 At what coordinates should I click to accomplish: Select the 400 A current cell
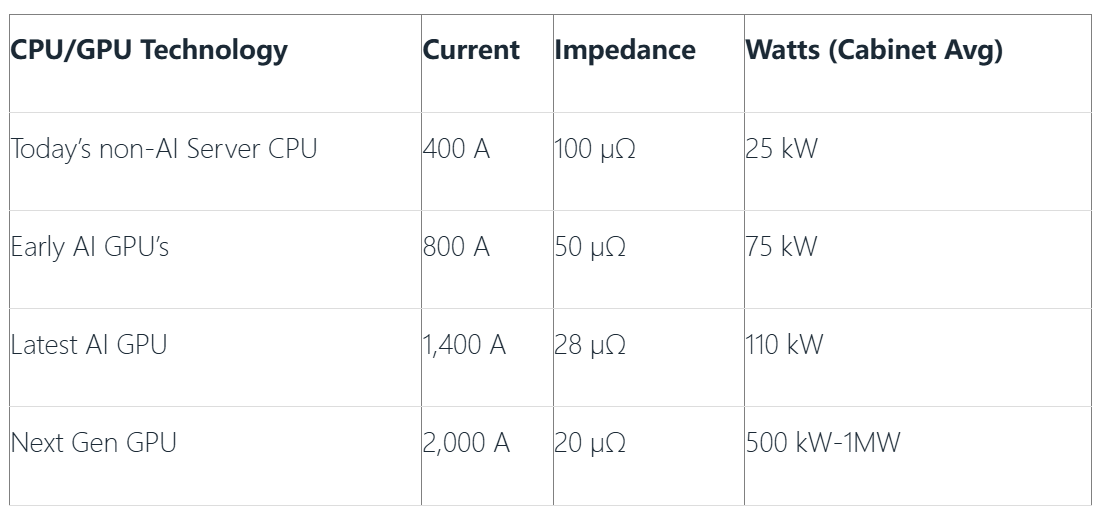[456, 149]
